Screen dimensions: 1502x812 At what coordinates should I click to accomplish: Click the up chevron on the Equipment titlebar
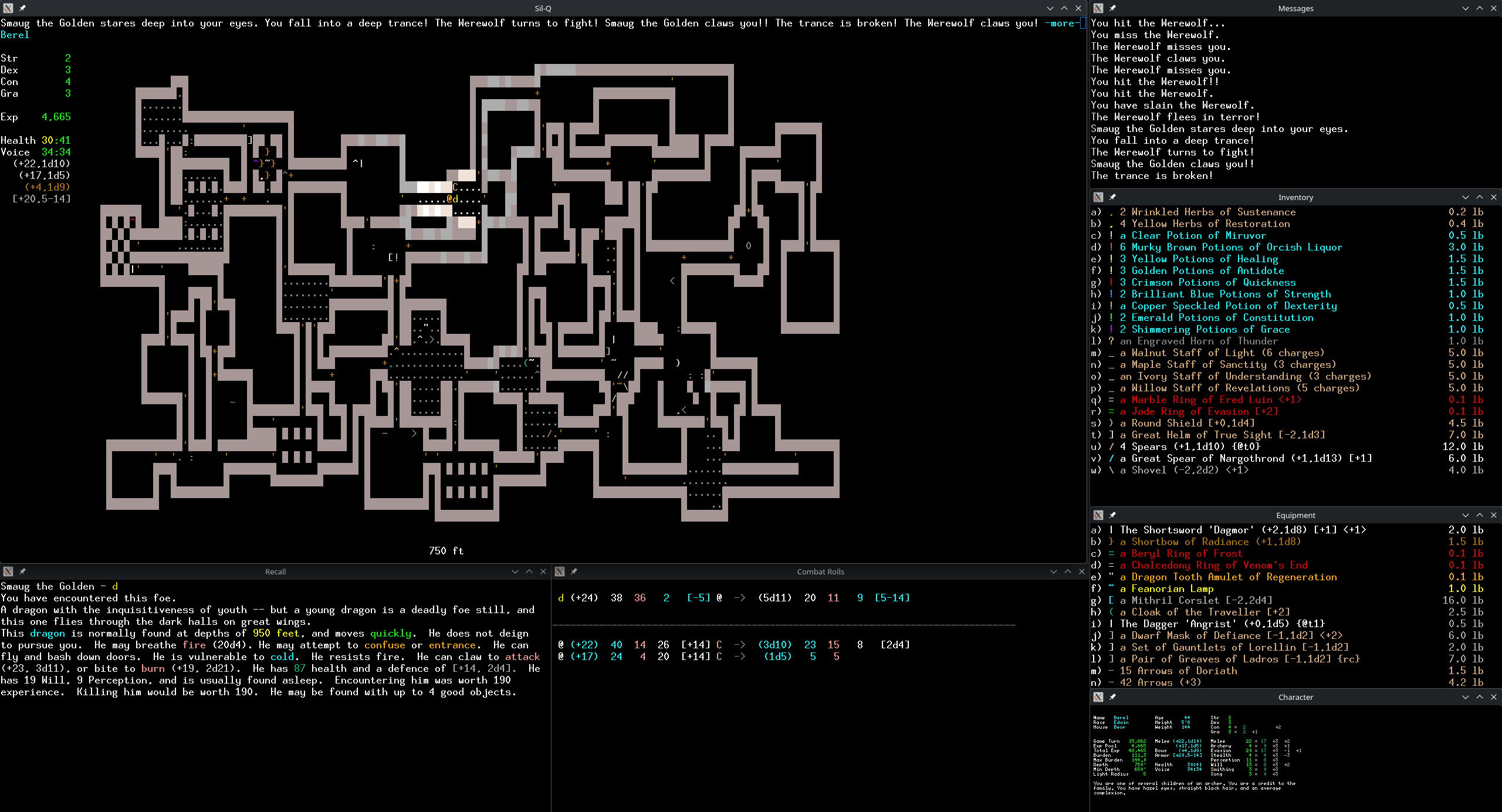[1479, 515]
